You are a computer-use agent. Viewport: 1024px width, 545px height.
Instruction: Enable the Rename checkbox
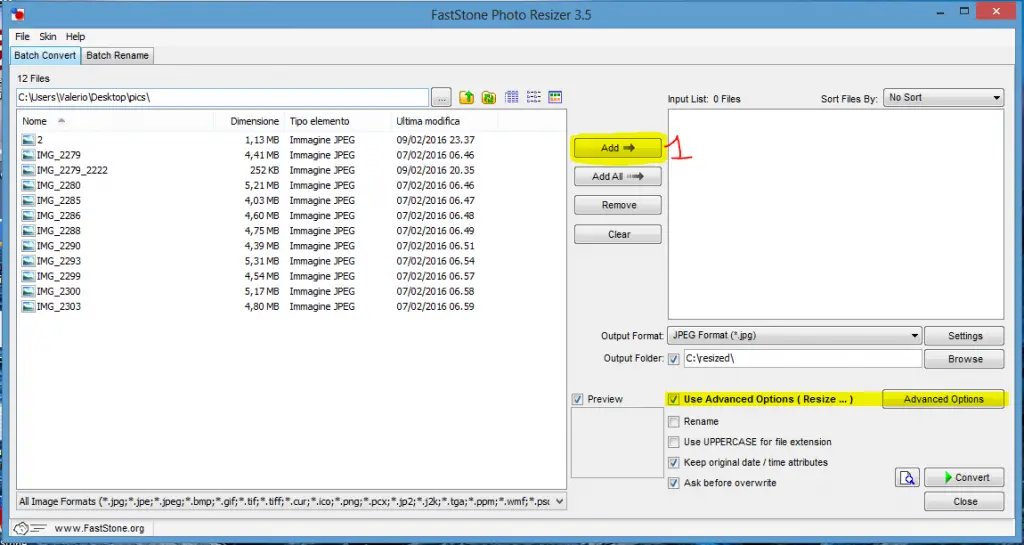click(x=674, y=422)
